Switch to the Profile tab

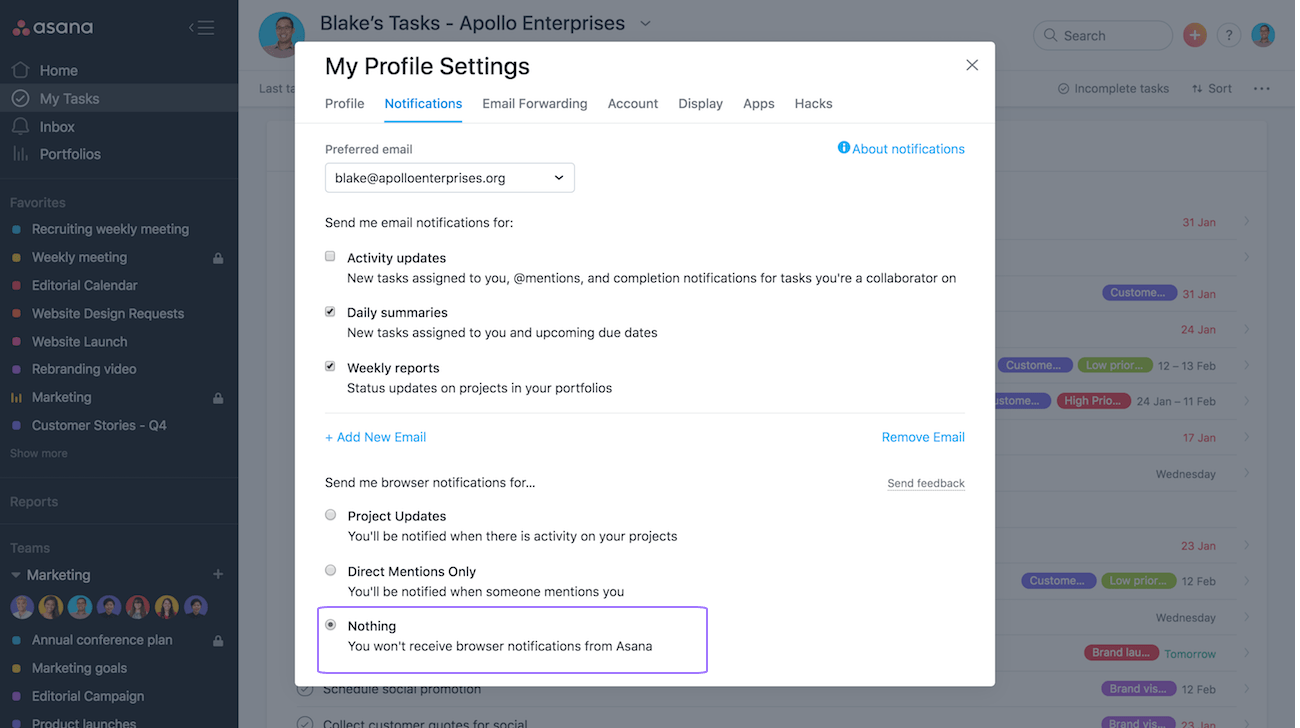pos(345,103)
